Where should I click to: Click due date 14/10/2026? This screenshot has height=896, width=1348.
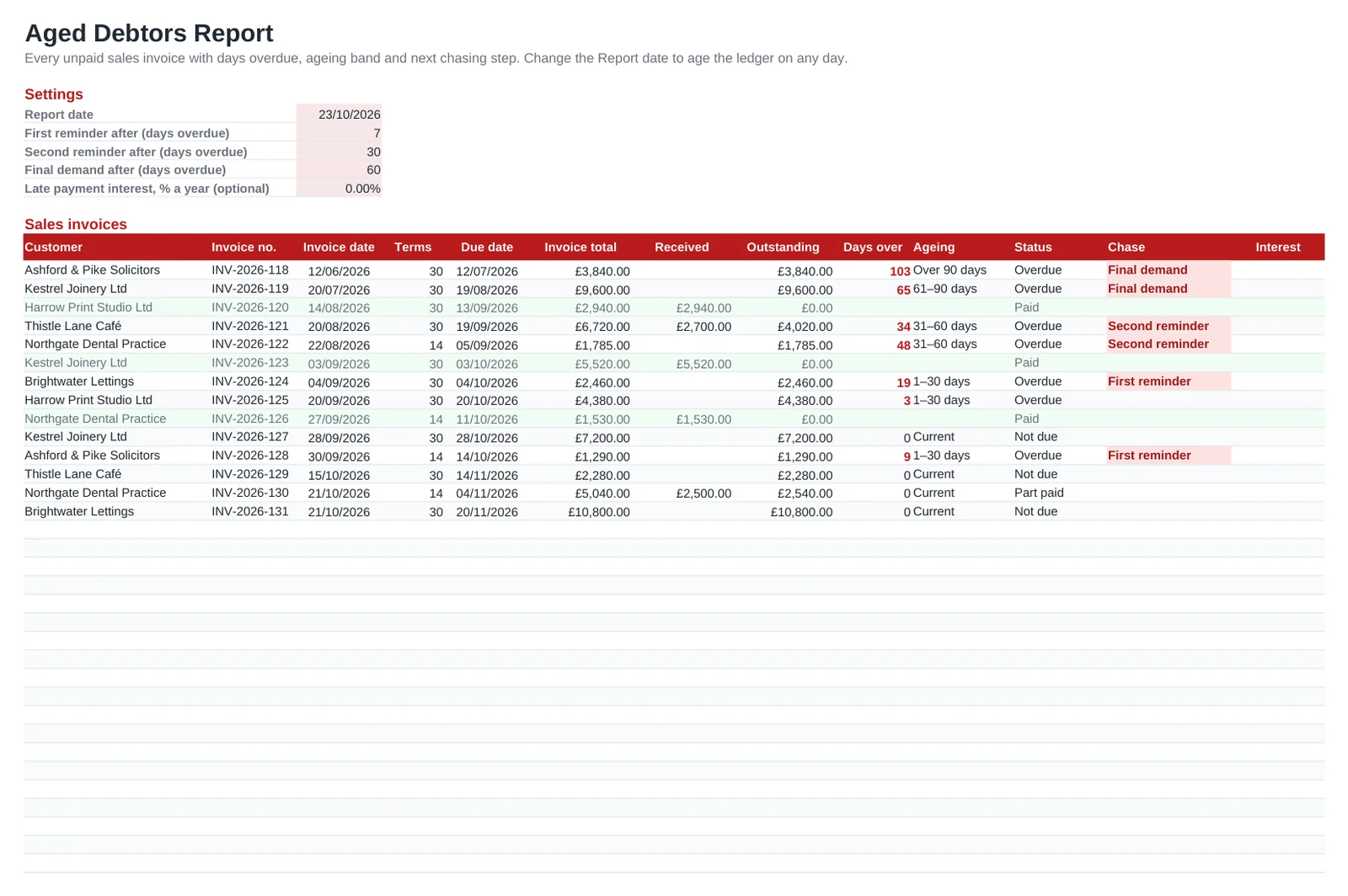(x=487, y=456)
